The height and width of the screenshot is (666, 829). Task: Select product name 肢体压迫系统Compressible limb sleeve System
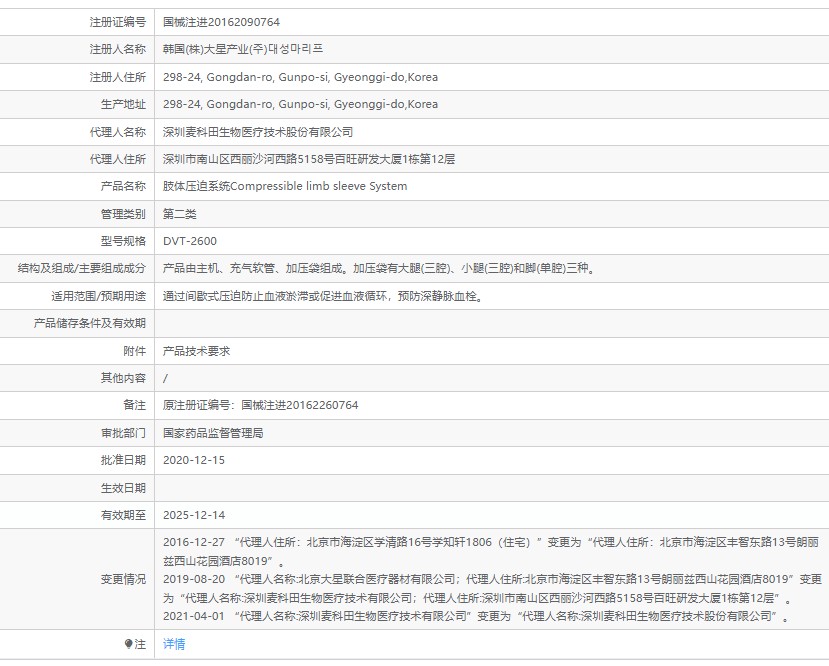pos(285,186)
